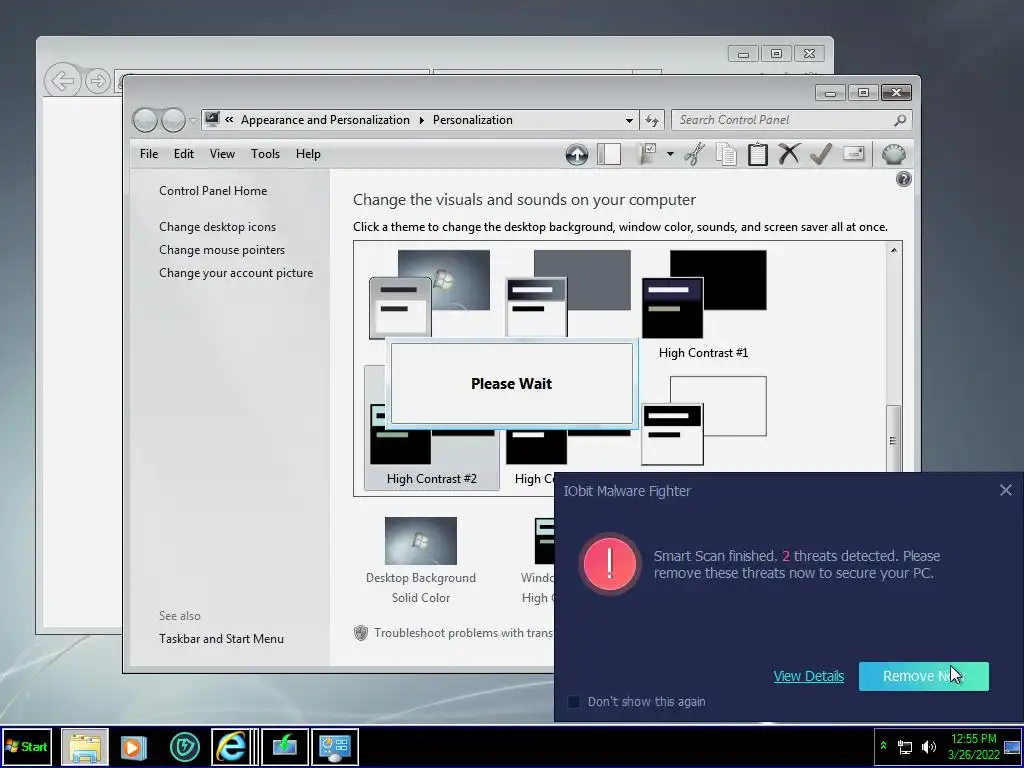Open Windows Media Player from taskbar
The image size is (1024, 768).
(x=134, y=747)
